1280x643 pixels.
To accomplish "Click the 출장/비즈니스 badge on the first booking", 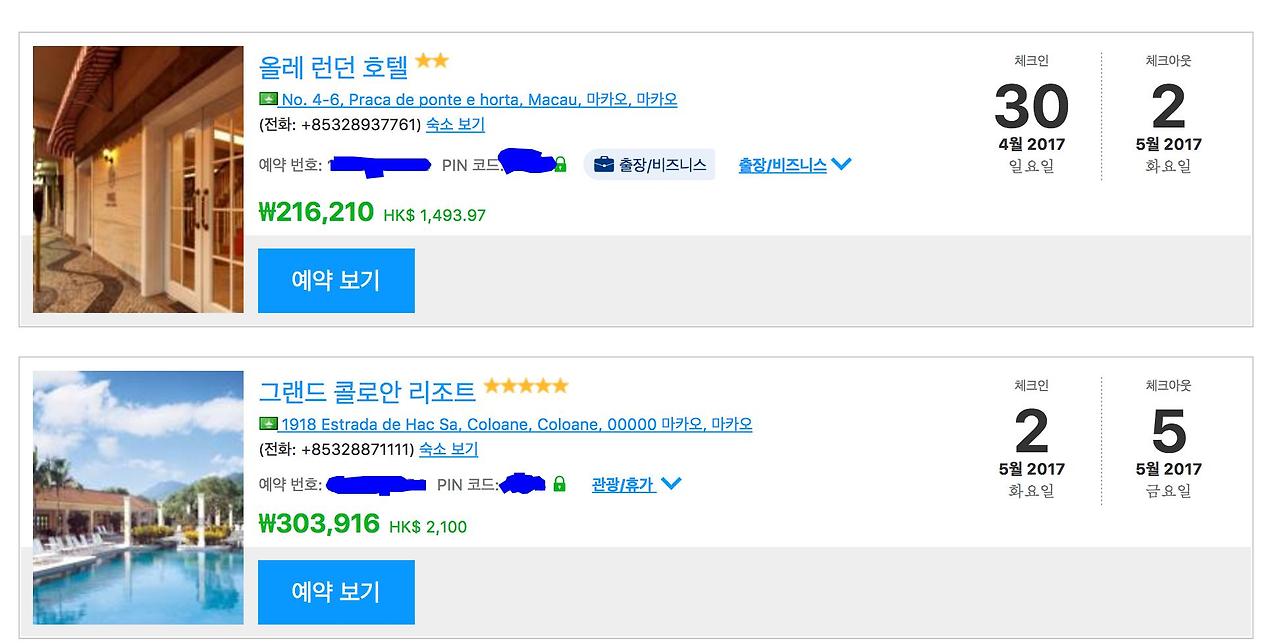I will click(650, 163).
